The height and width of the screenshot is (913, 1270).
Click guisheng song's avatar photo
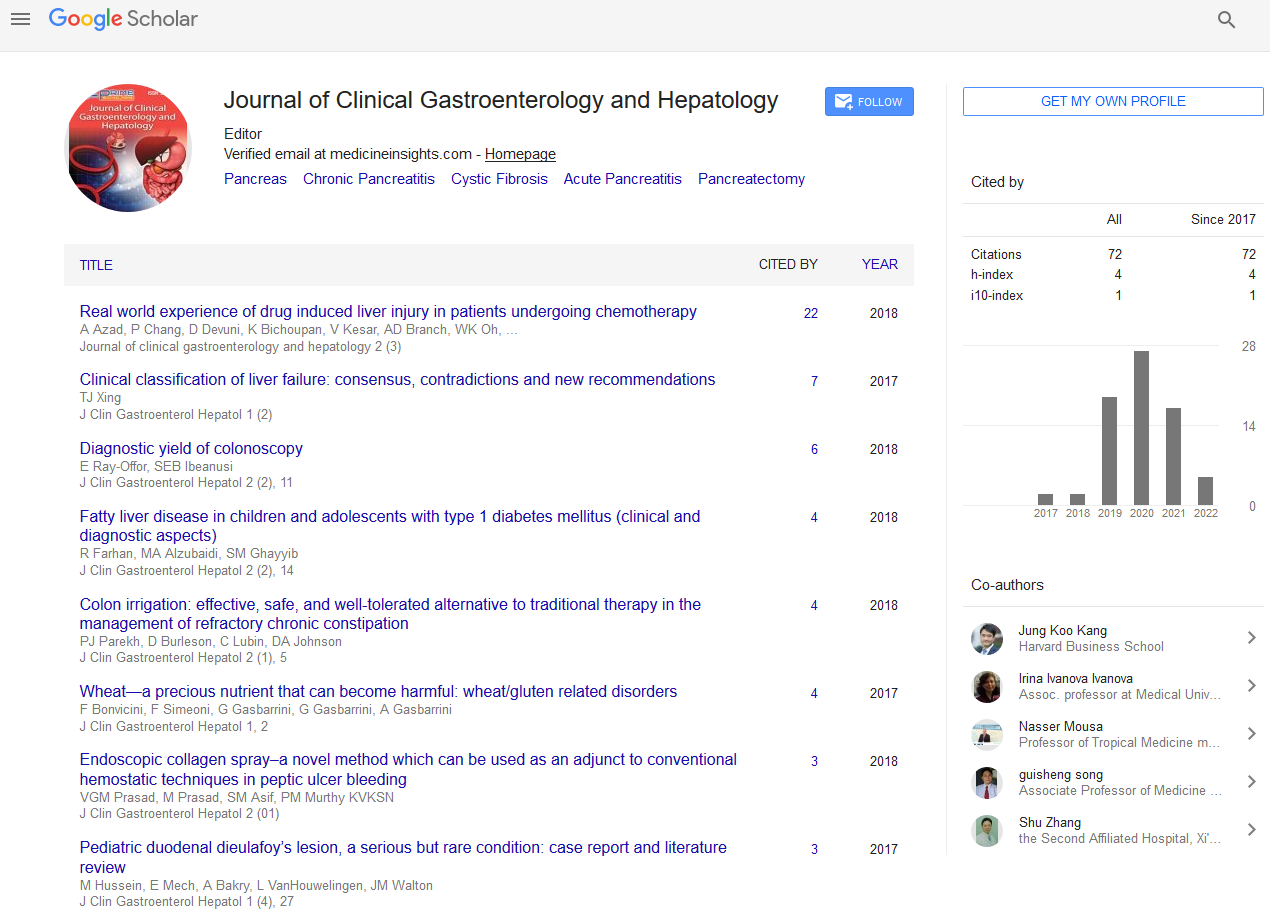987,782
